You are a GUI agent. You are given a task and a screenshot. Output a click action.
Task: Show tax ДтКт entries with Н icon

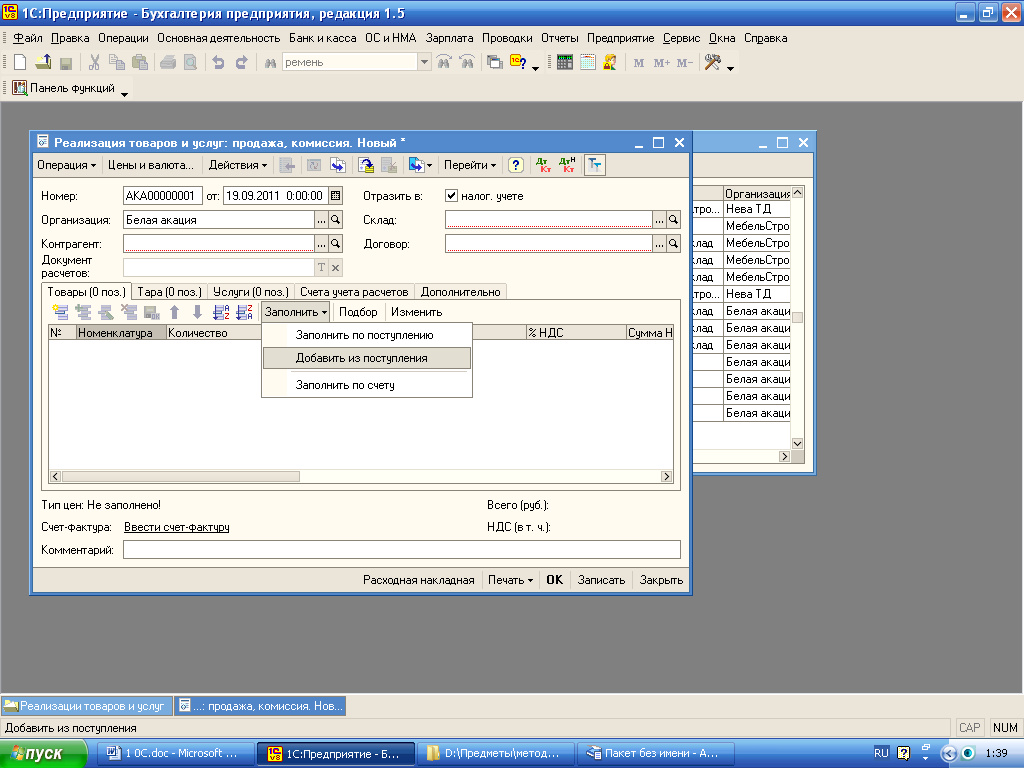pos(567,165)
